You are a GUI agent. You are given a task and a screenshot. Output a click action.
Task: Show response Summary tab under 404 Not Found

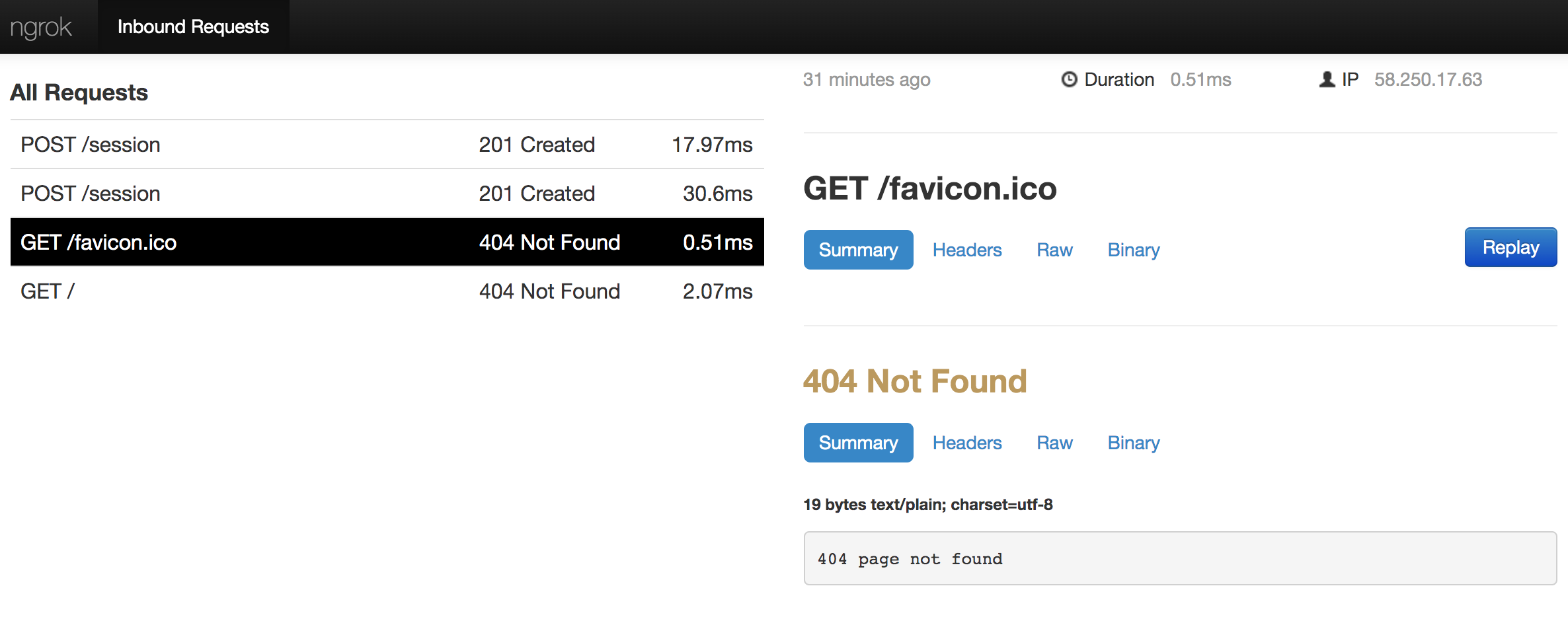[x=858, y=443]
